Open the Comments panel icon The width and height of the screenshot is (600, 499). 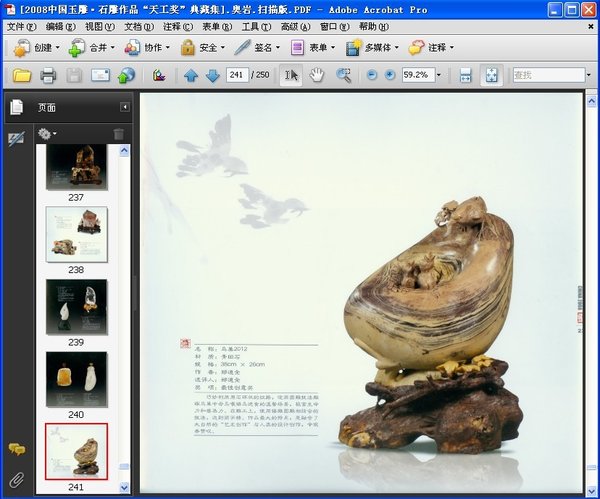[x=16, y=451]
